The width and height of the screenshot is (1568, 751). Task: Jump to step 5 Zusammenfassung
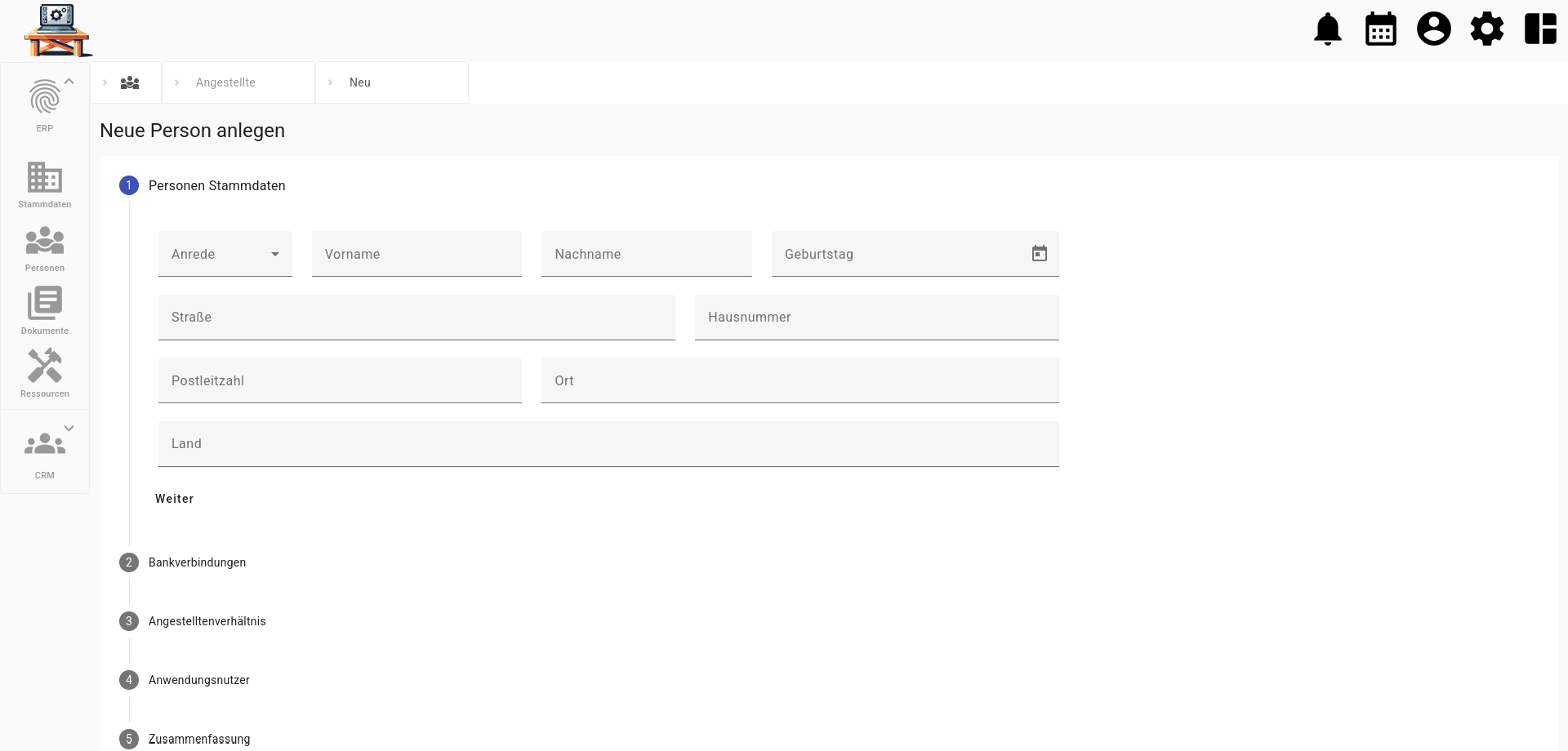coord(185,739)
